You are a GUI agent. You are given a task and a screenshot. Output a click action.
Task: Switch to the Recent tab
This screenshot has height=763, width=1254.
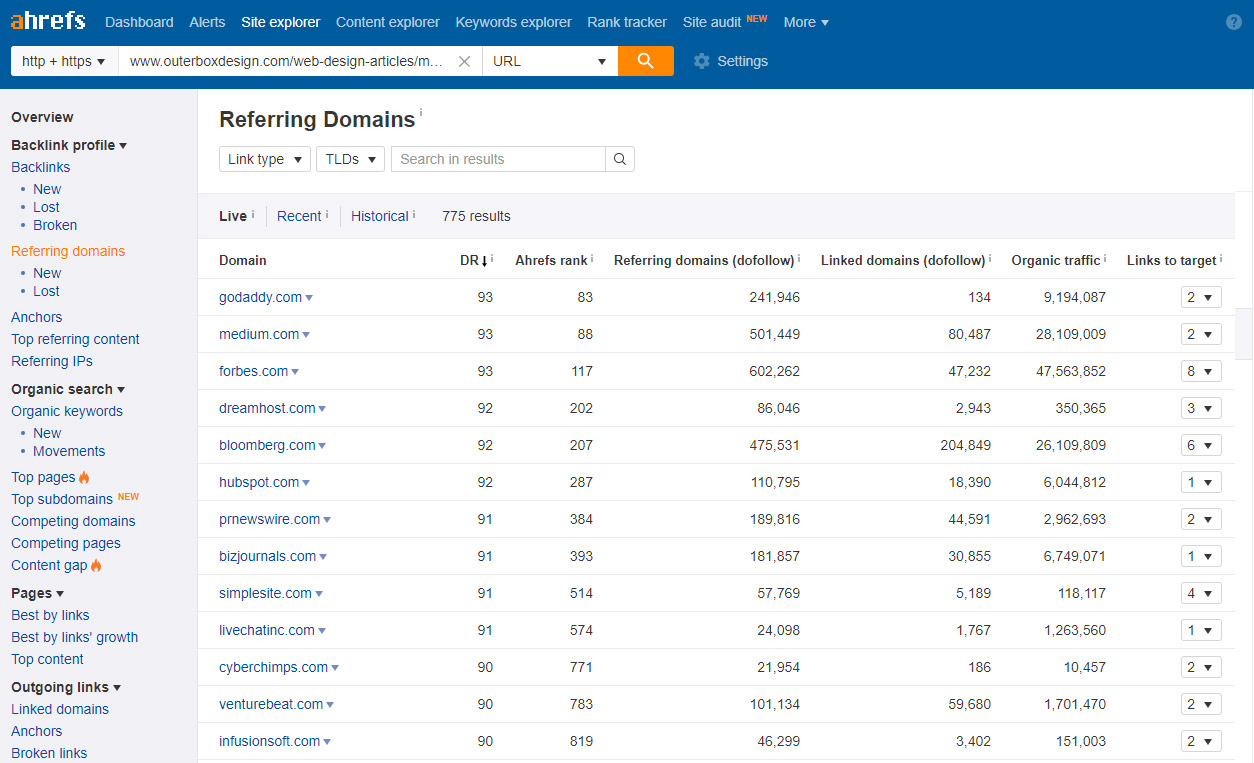click(299, 216)
